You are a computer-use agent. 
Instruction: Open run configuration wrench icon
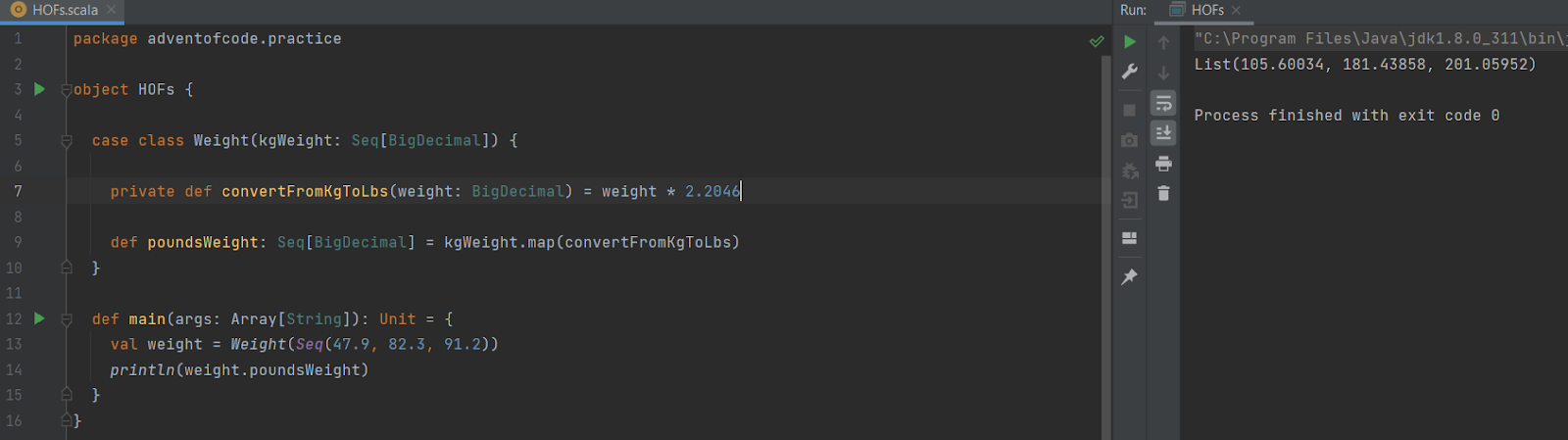coord(1129,72)
